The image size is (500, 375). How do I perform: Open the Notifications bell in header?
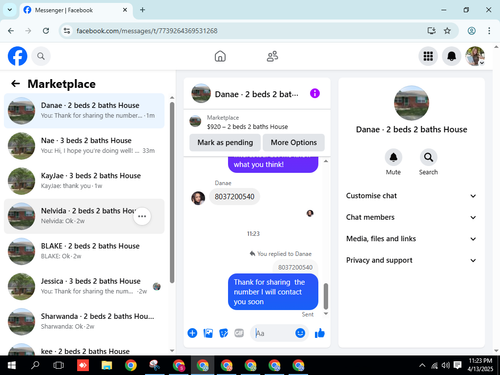(451, 56)
